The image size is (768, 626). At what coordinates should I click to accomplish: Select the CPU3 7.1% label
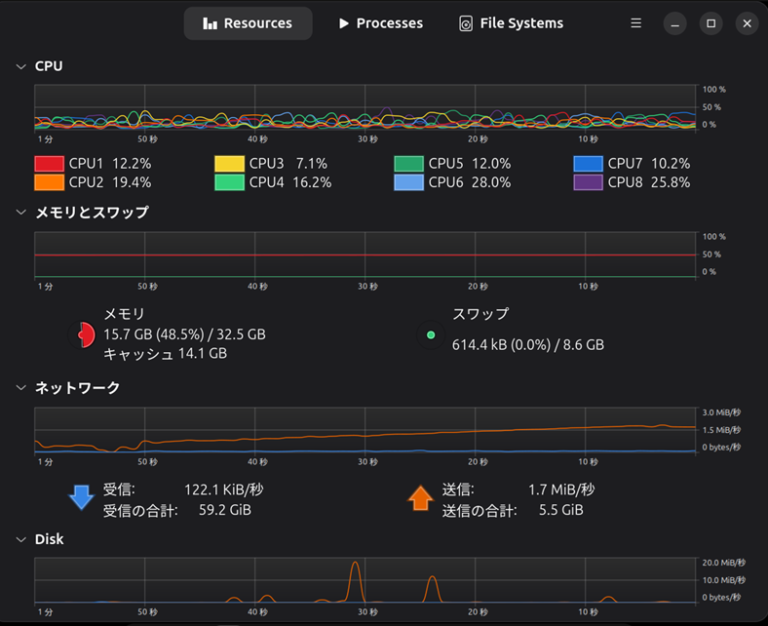click(288, 164)
